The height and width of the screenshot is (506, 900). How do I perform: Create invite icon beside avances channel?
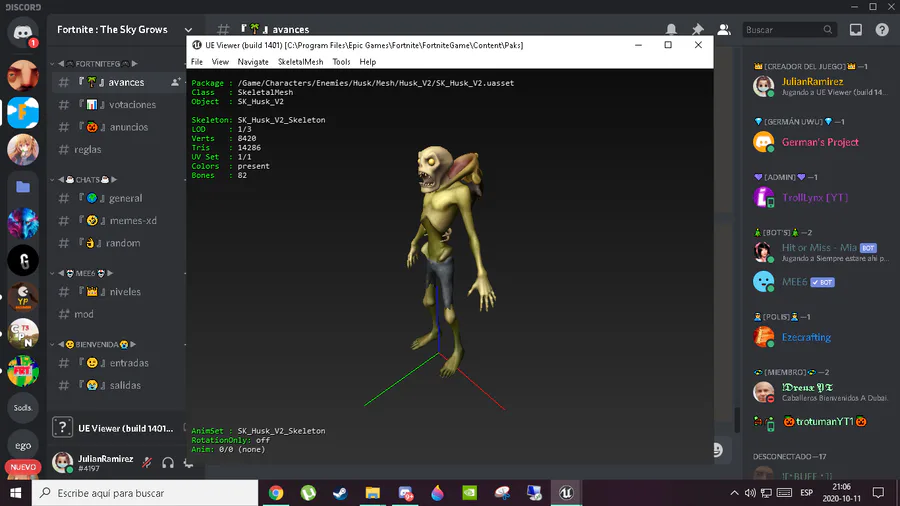(176, 82)
